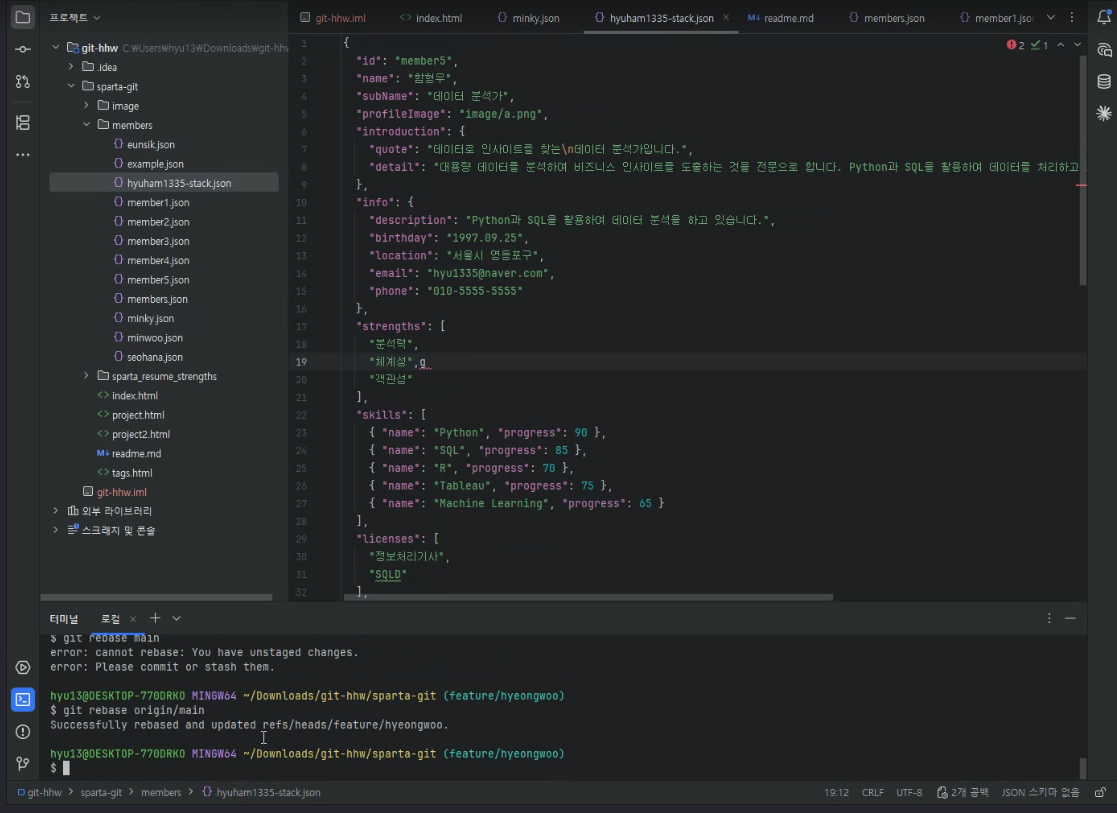Add a new terminal session tab
Viewport: 1117px width, 813px height.
[155, 618]
